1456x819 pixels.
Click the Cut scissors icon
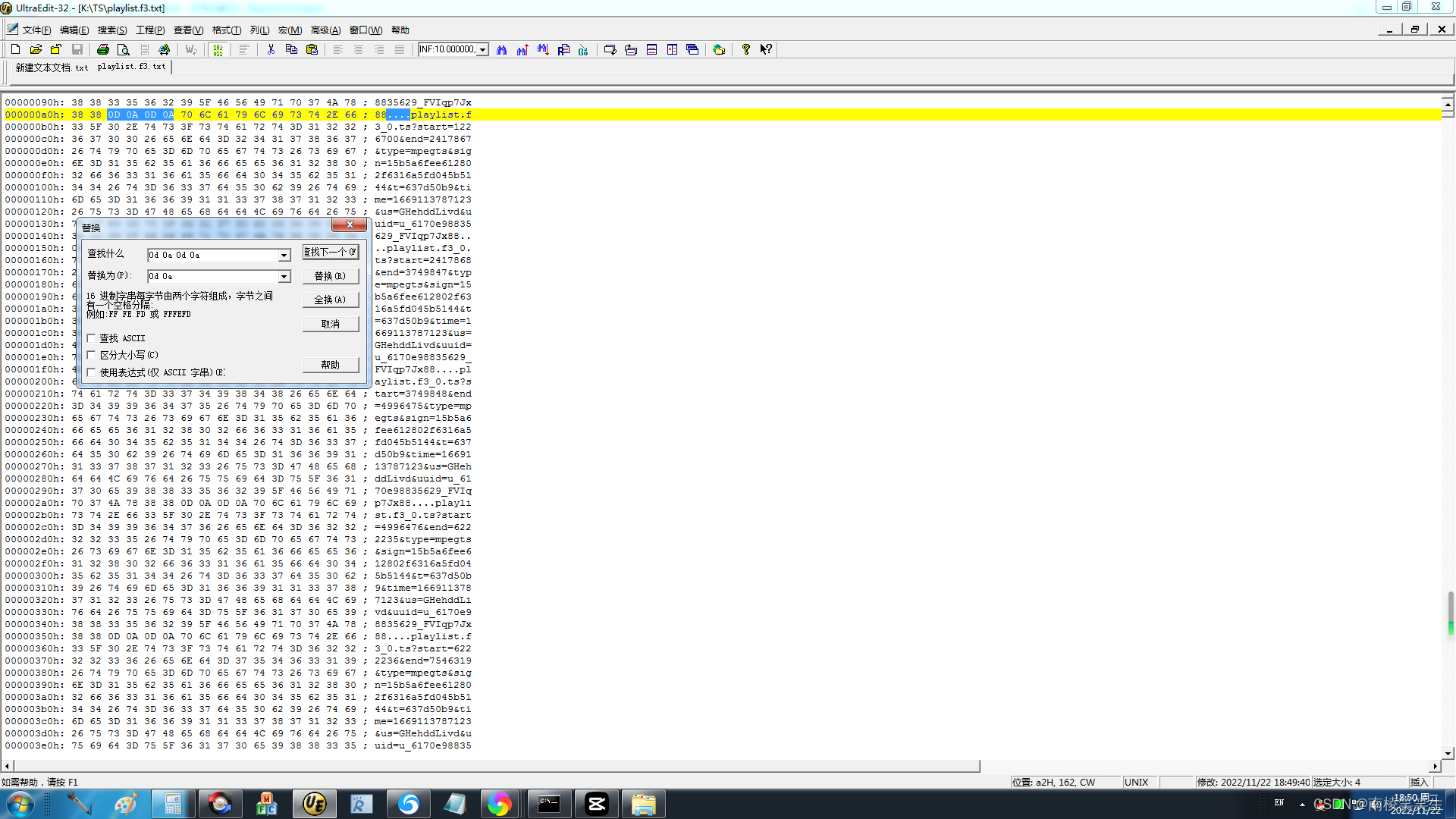point(271,49)
